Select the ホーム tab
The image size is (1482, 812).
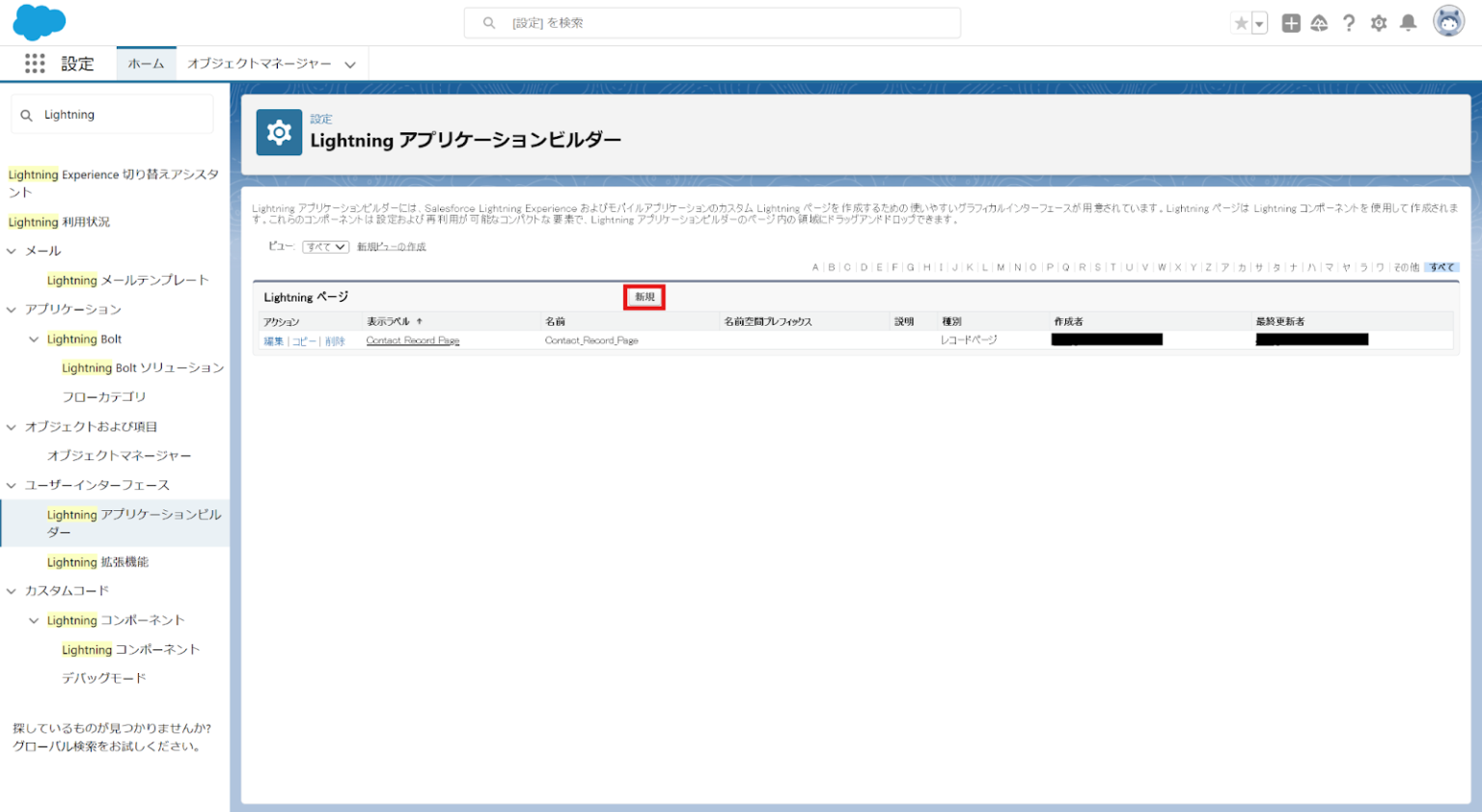tap(146, 64)
